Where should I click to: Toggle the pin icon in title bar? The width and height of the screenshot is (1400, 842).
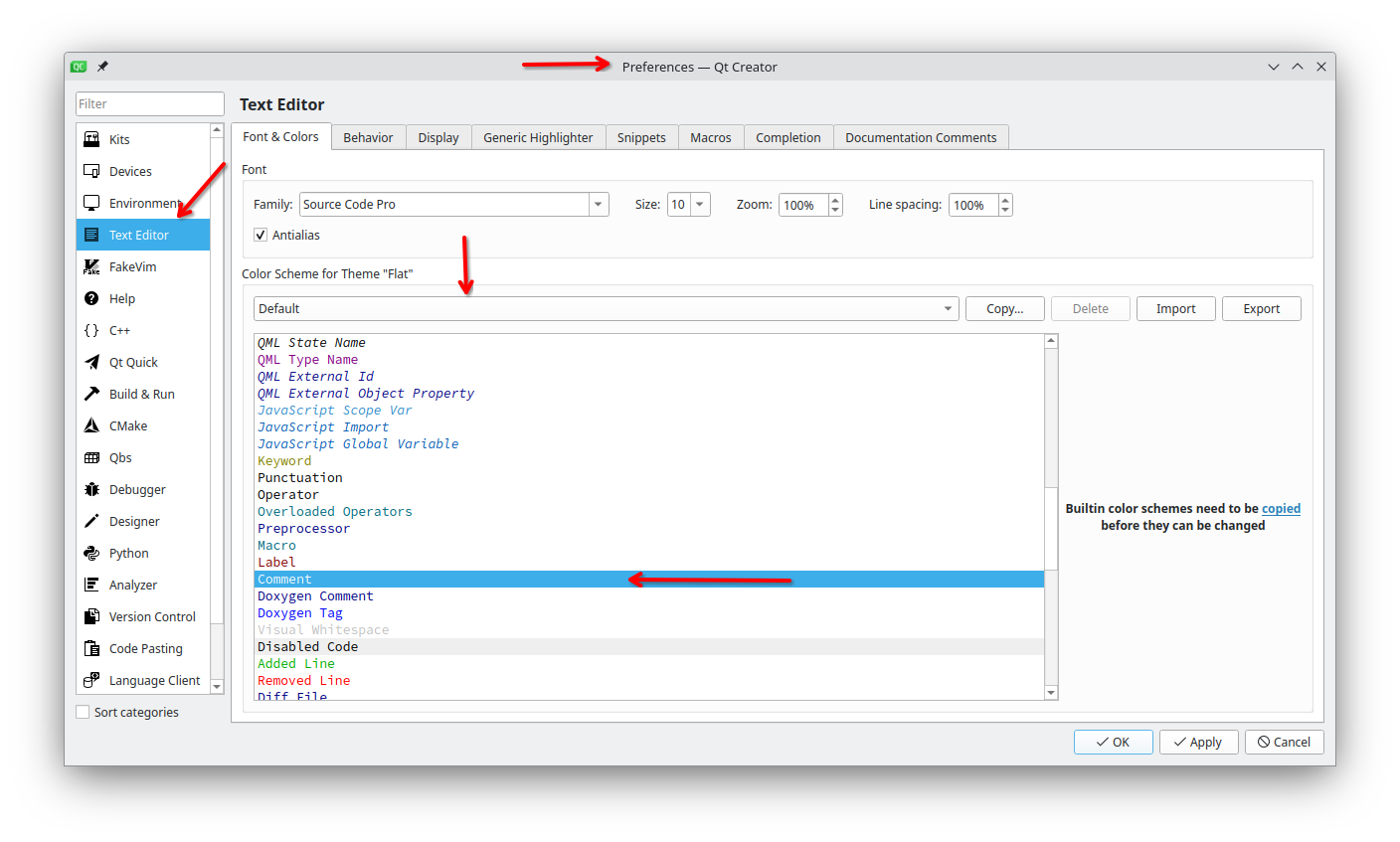tap(102, 67)
